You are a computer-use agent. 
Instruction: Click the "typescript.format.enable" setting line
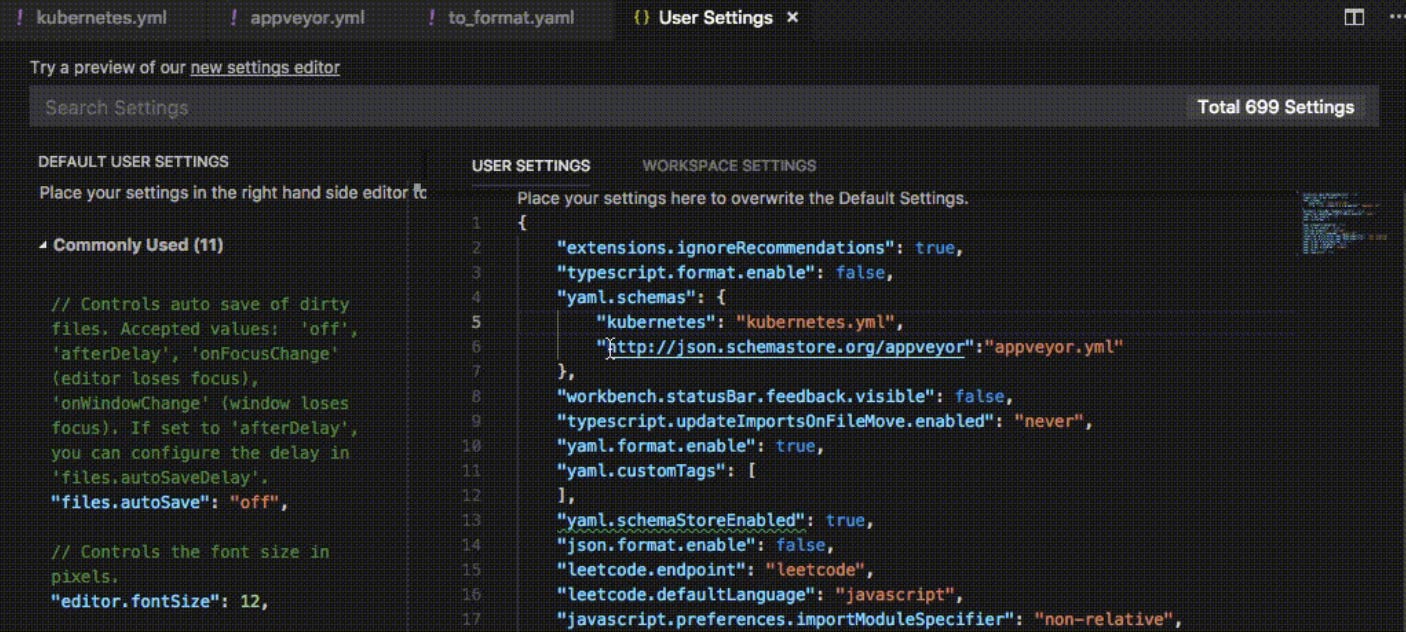(725, 272)
